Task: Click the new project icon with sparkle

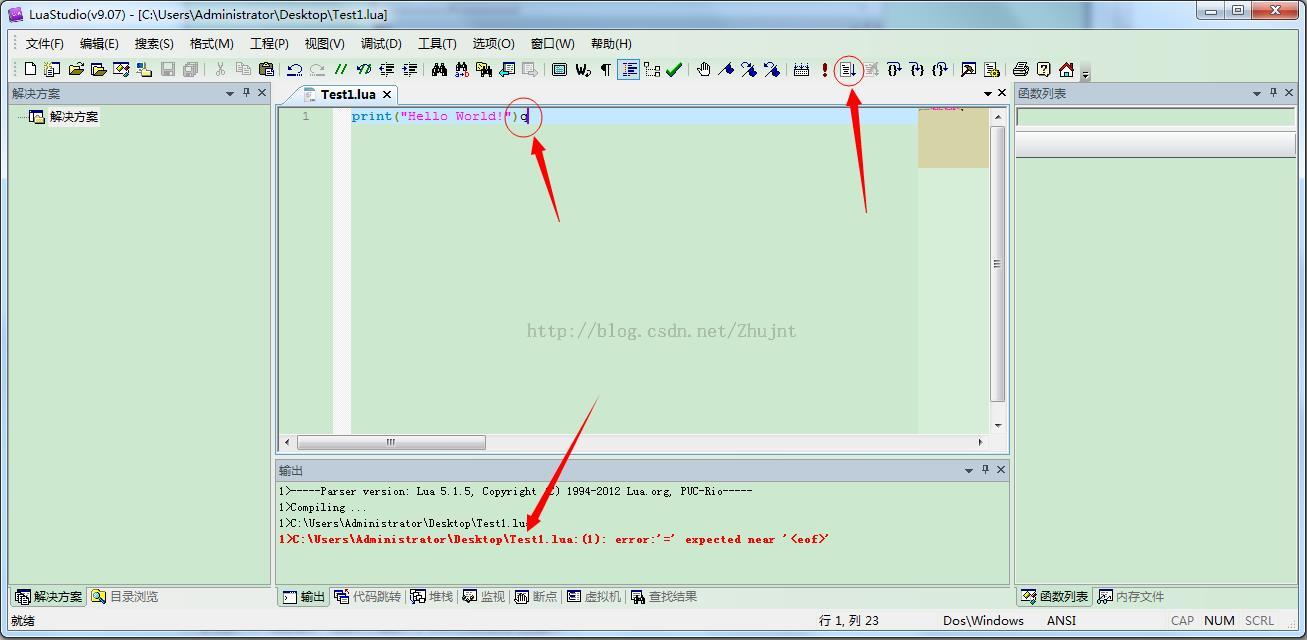Action: coord(52,69)
